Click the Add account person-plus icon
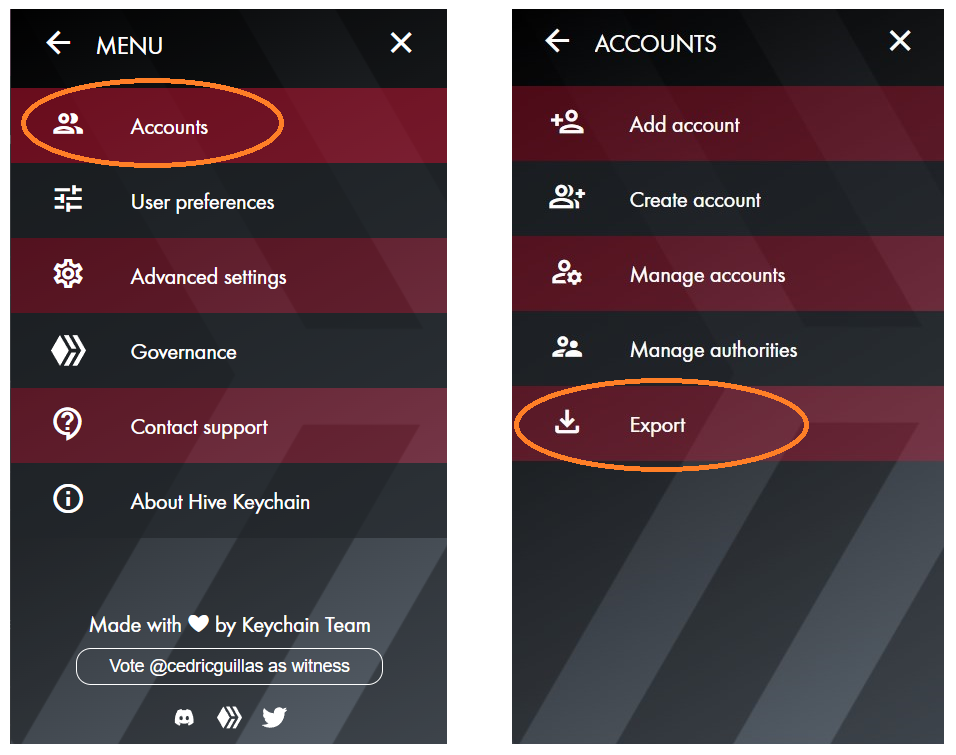Viewport: 956px width, 755px height. coord(567,123)
